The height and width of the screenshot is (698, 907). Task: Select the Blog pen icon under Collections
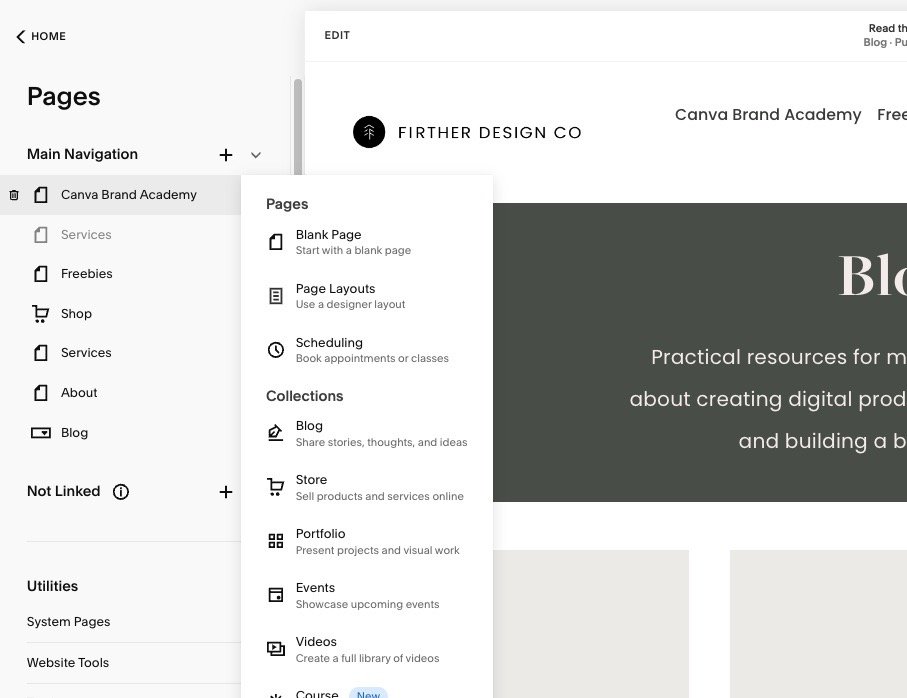tap(275, 433)
